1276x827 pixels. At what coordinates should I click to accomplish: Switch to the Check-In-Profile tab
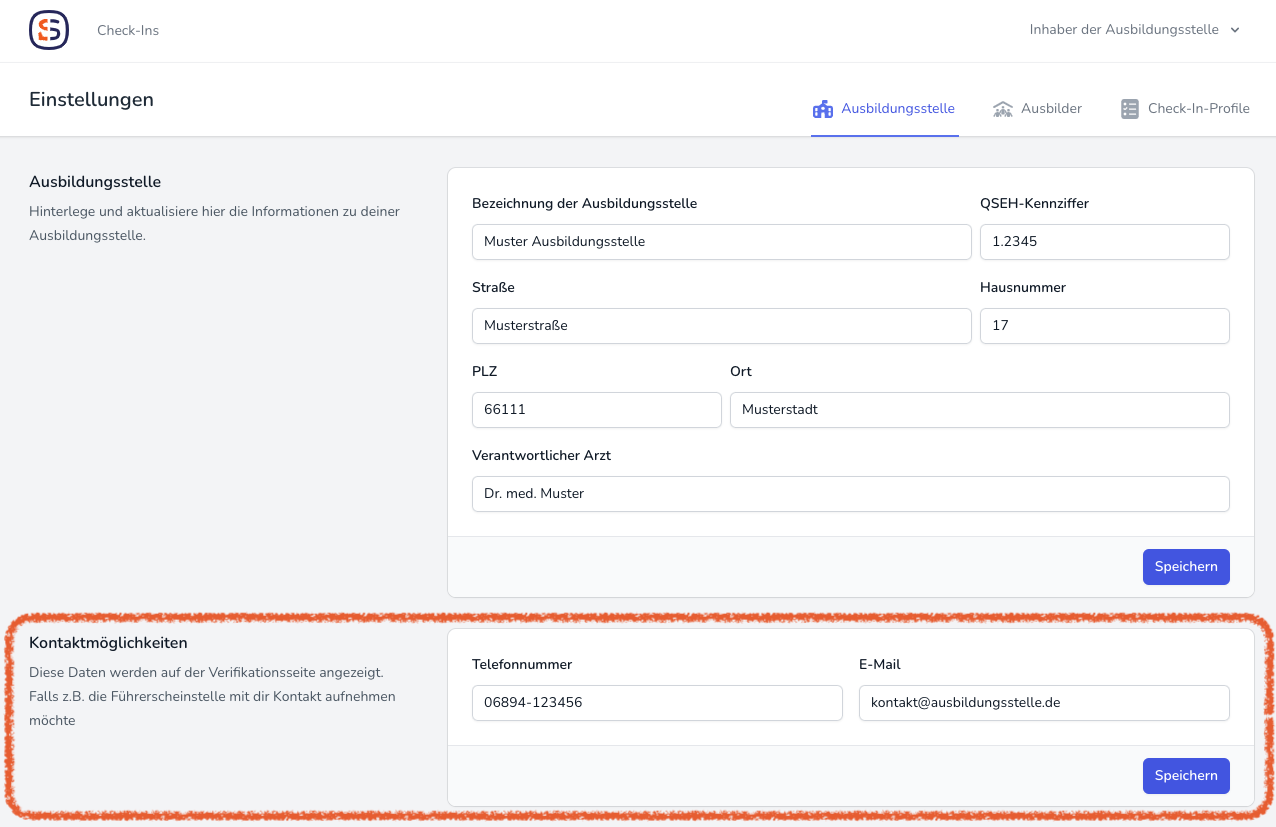pyautogui.click(x=1198, y=108)
